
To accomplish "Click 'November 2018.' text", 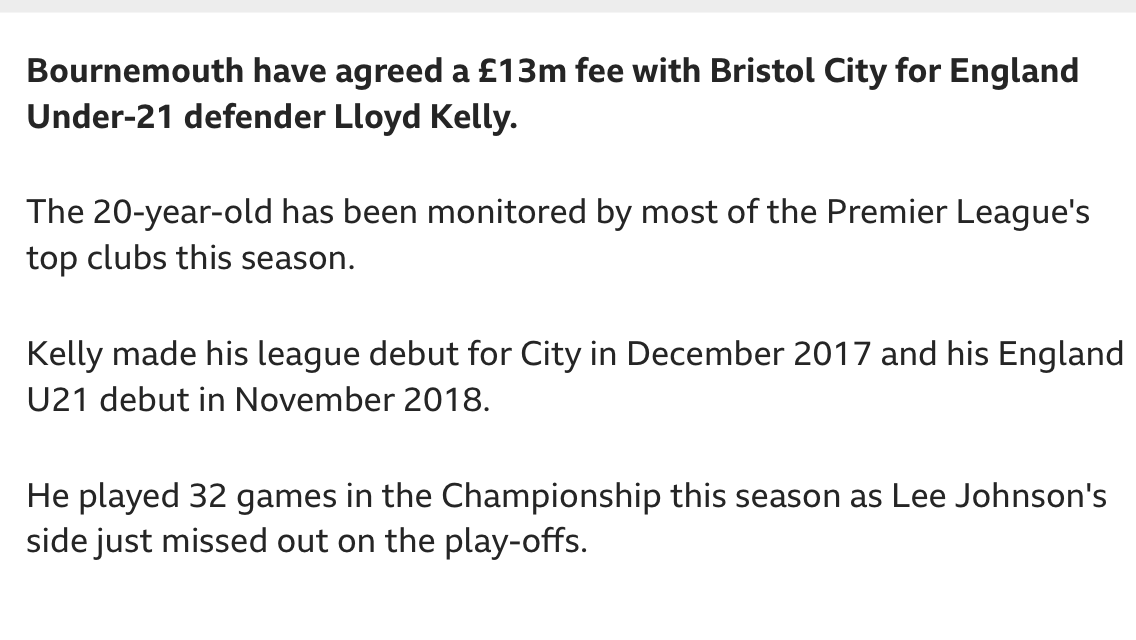I will tap(362, 400).
